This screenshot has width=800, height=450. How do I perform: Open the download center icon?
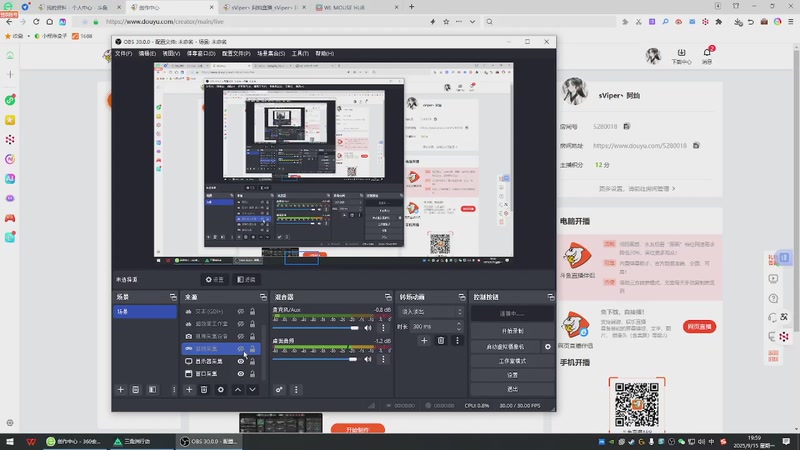682,55
